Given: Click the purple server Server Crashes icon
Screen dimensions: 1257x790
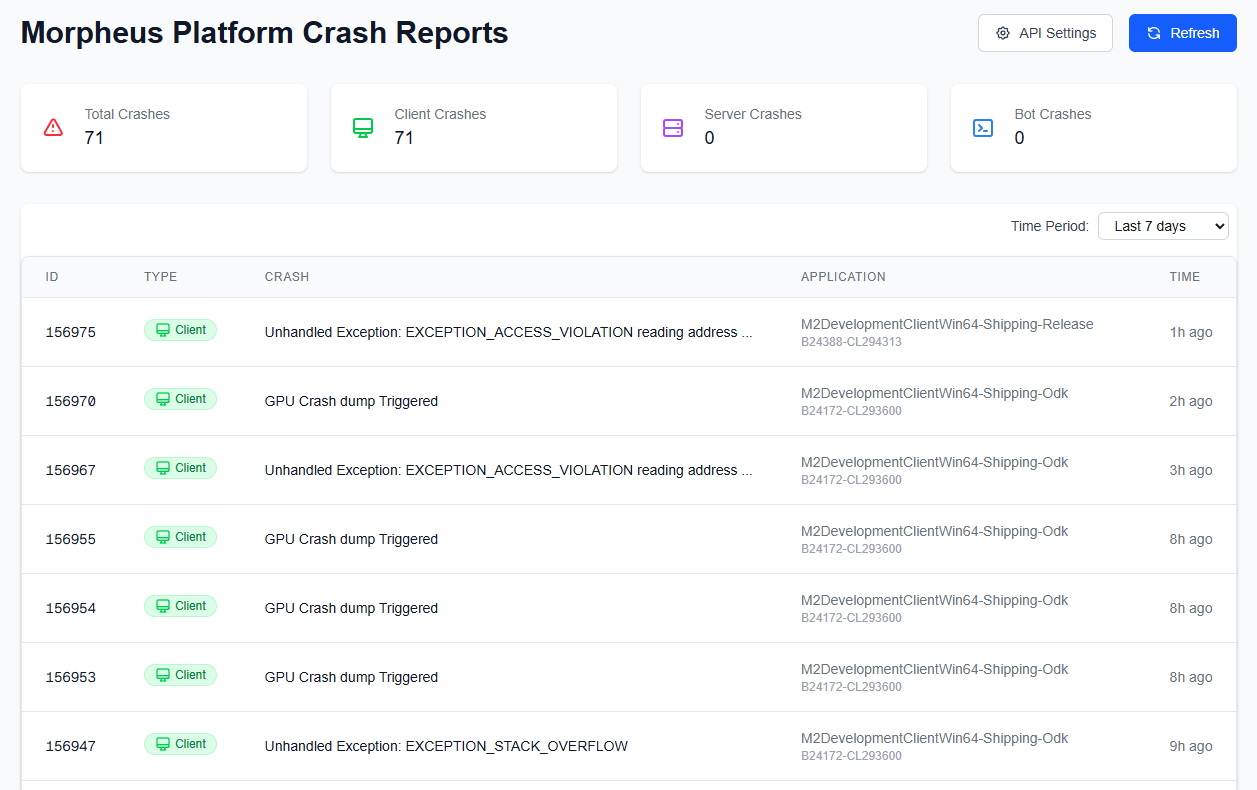Looking at the screenshot, I should [673, 127].
